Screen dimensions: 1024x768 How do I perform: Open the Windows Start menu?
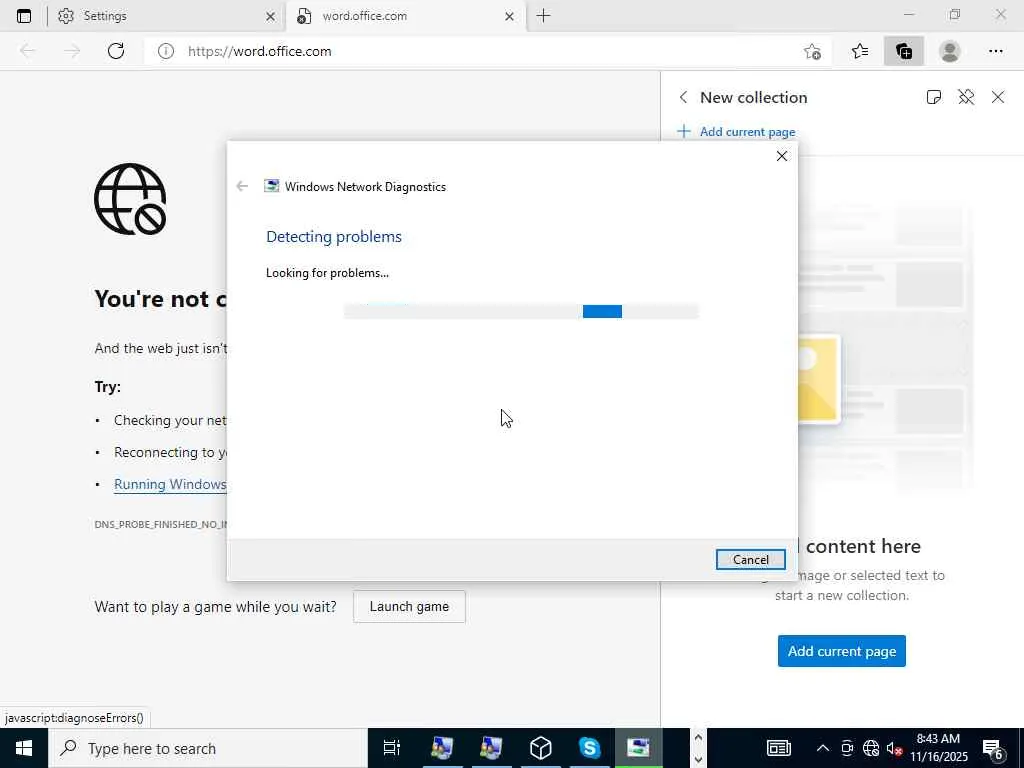(x=24, y=748)
